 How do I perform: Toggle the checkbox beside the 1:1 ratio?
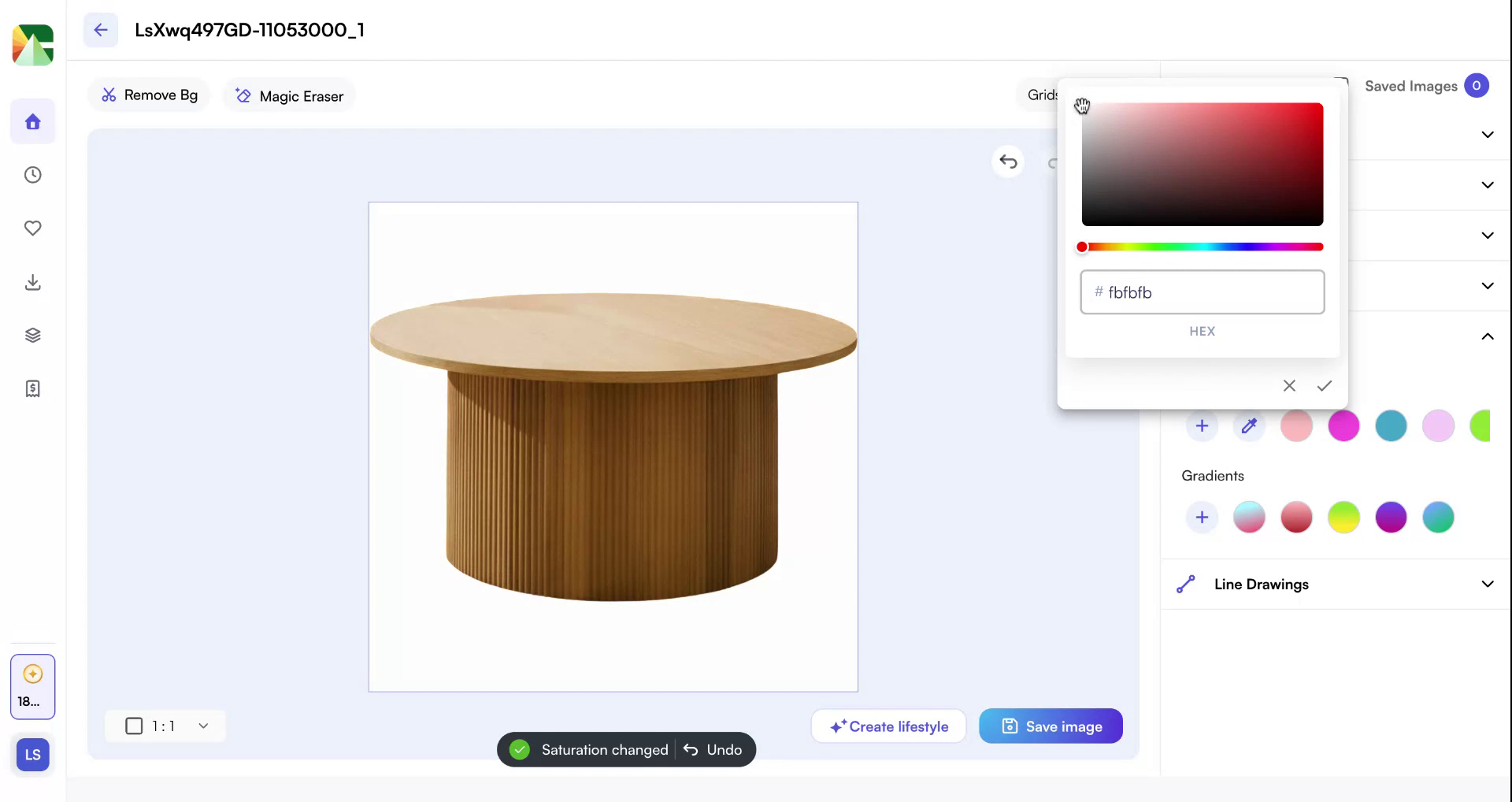(134, 726)
